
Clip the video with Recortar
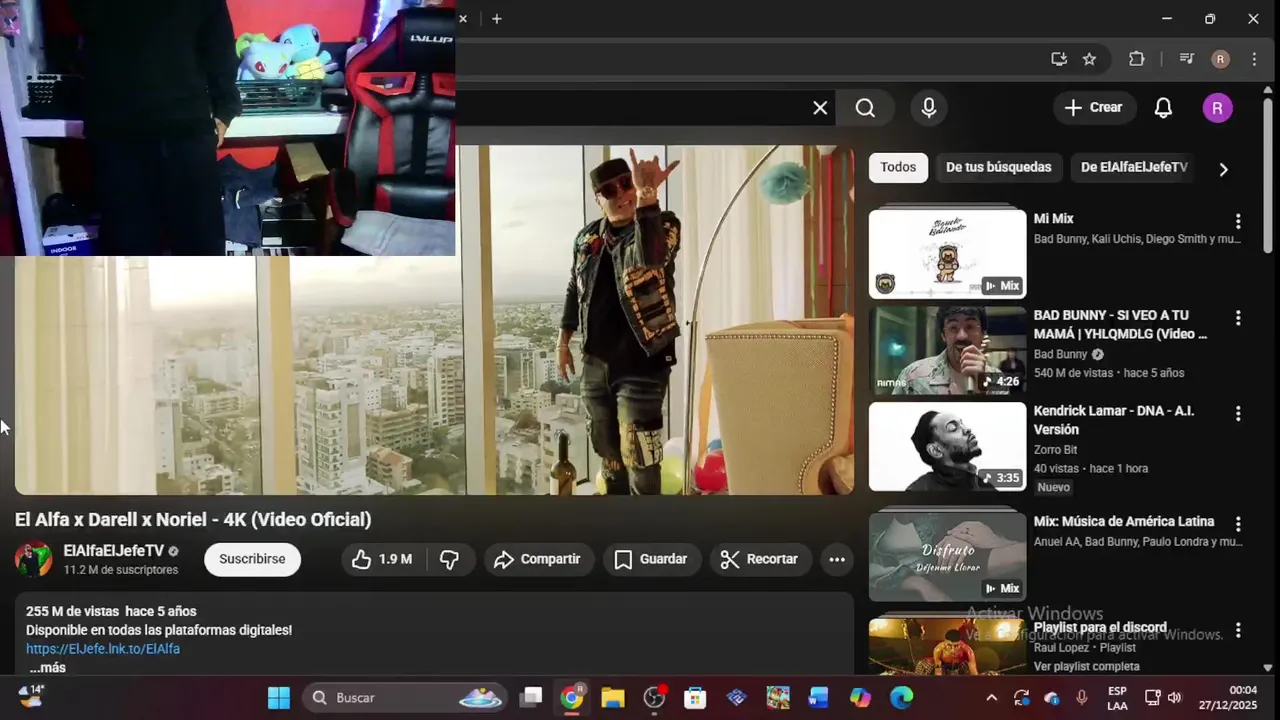760,559
